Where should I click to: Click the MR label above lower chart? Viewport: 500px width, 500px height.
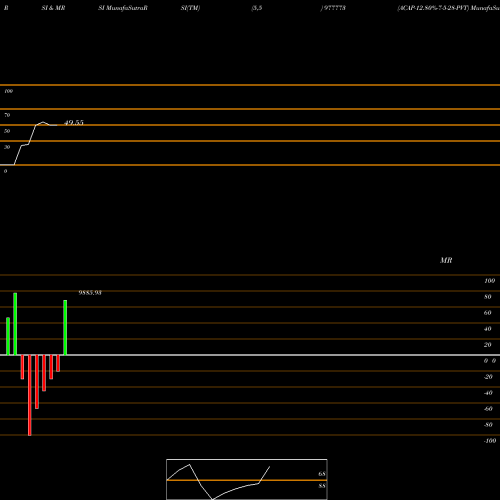pos(446,260)
